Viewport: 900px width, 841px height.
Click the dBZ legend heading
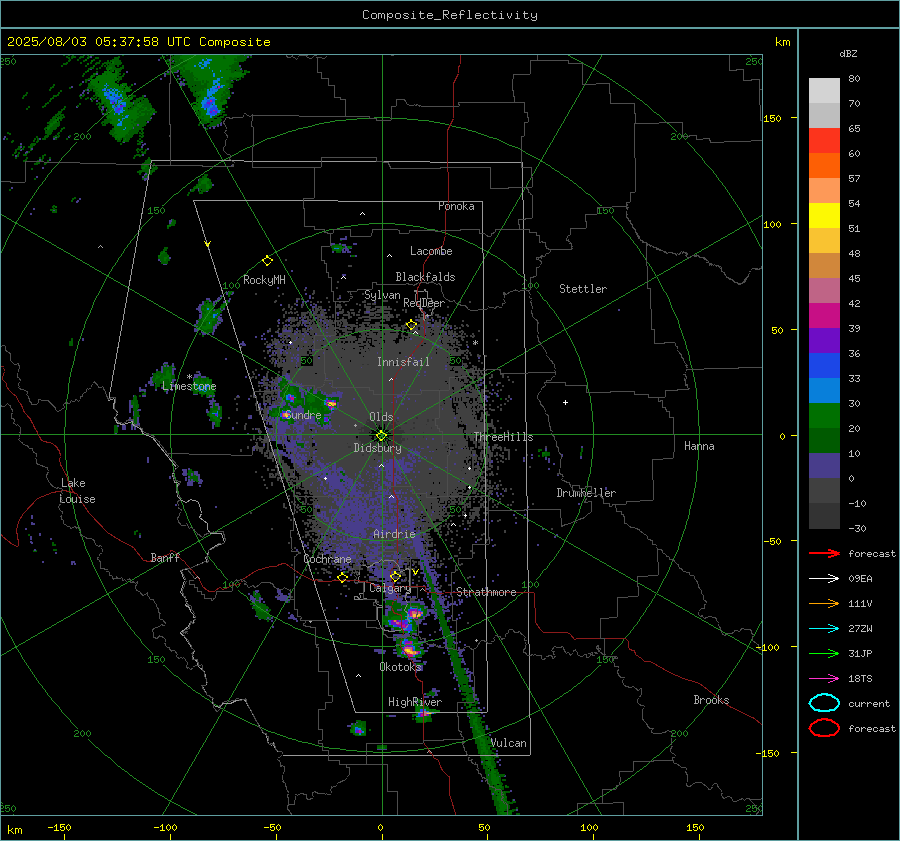pos(848,53)
